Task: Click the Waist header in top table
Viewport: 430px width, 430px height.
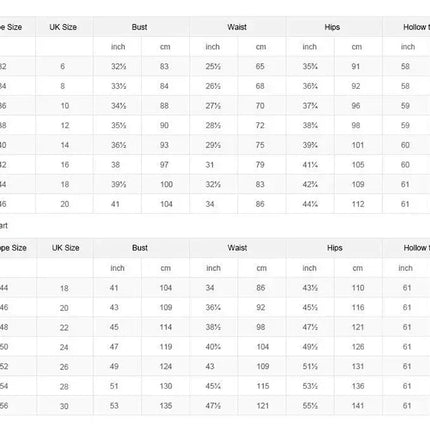Action: coord(237,27)
